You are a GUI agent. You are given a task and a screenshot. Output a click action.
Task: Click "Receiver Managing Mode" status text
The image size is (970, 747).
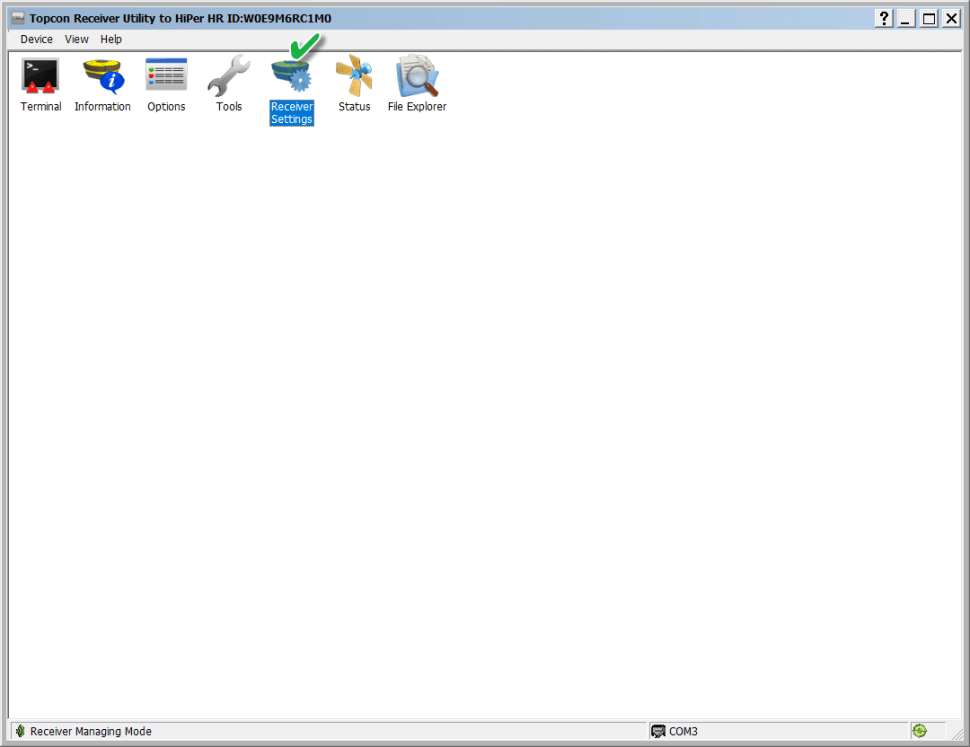click(91, 731)
